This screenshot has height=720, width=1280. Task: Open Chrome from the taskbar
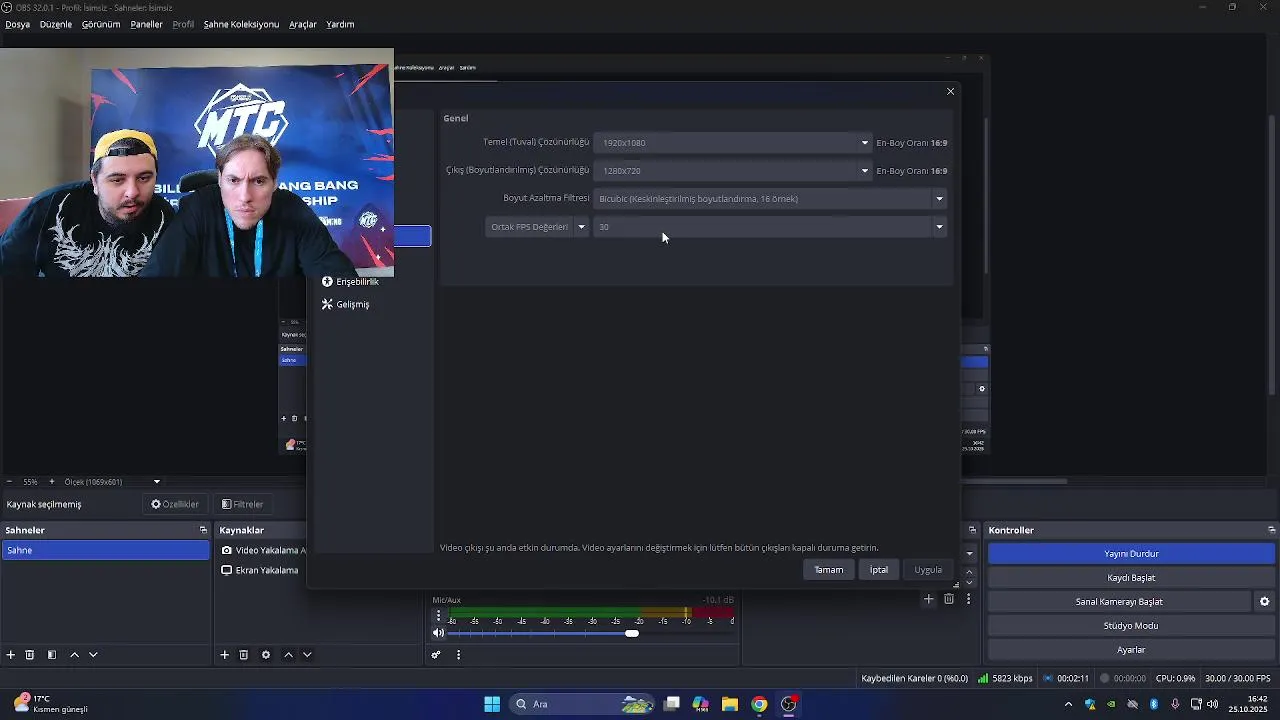click(759, 704)
